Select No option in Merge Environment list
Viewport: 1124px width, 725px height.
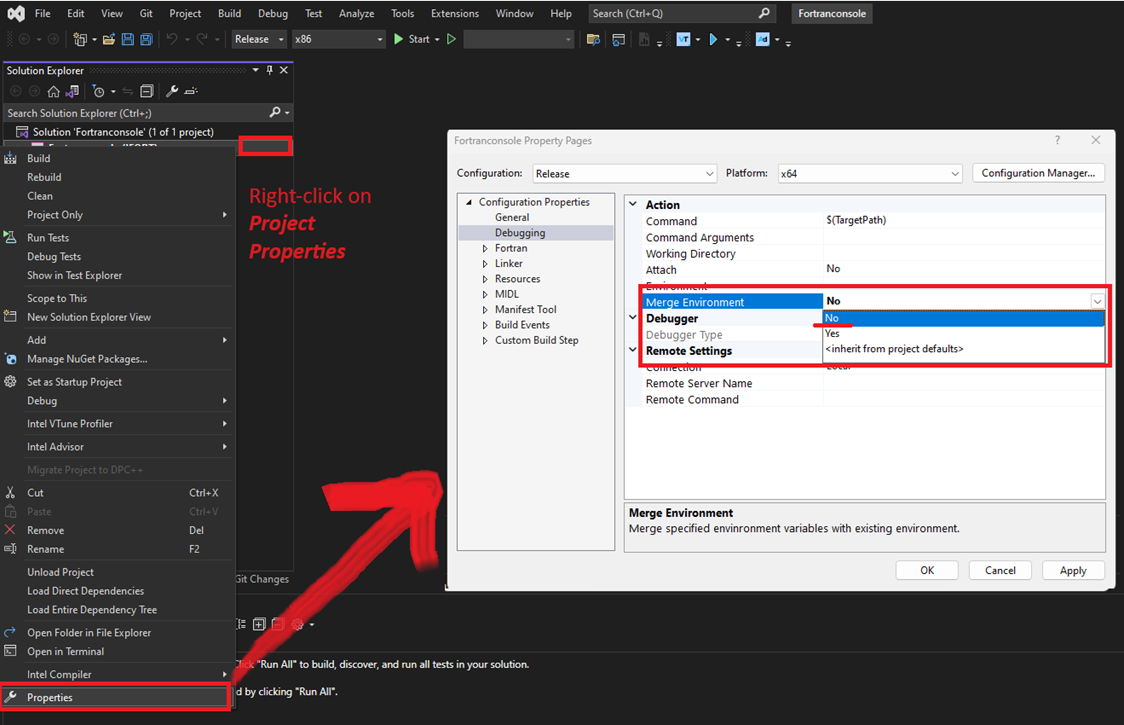click(x=833, y=318)
